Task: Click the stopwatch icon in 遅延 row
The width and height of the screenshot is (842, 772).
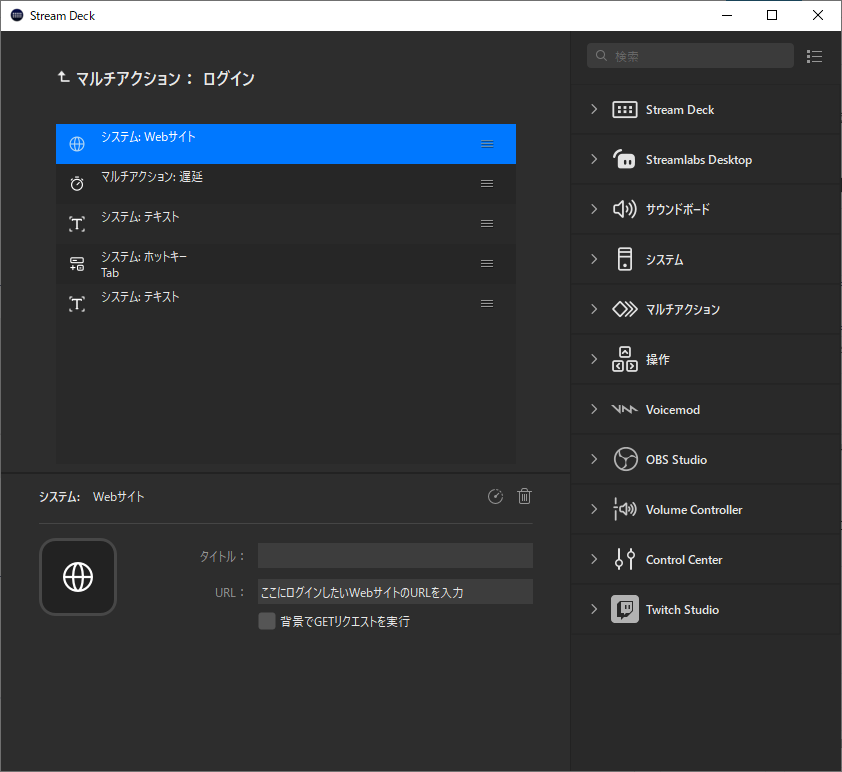Action: (77, 184)
